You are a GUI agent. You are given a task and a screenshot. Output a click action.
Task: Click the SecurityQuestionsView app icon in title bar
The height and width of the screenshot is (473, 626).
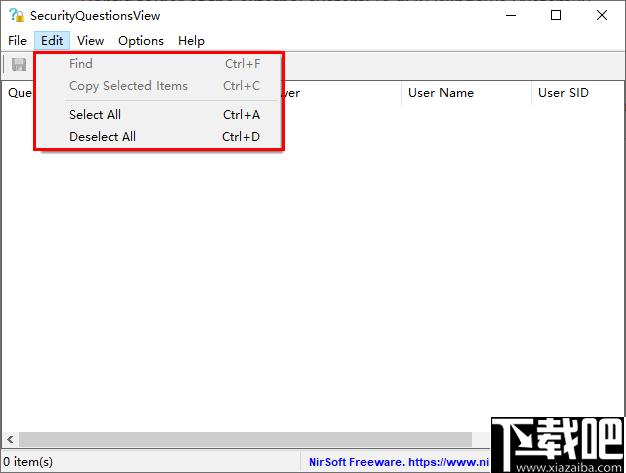click(16, 15)
